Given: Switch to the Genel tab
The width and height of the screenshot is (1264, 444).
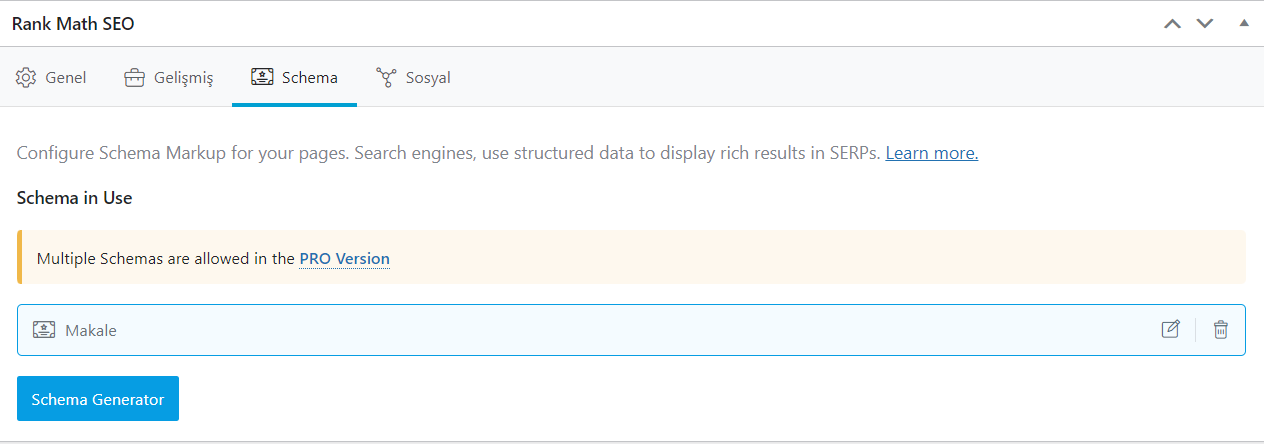Looking at the screenshot, I should 51,77.
